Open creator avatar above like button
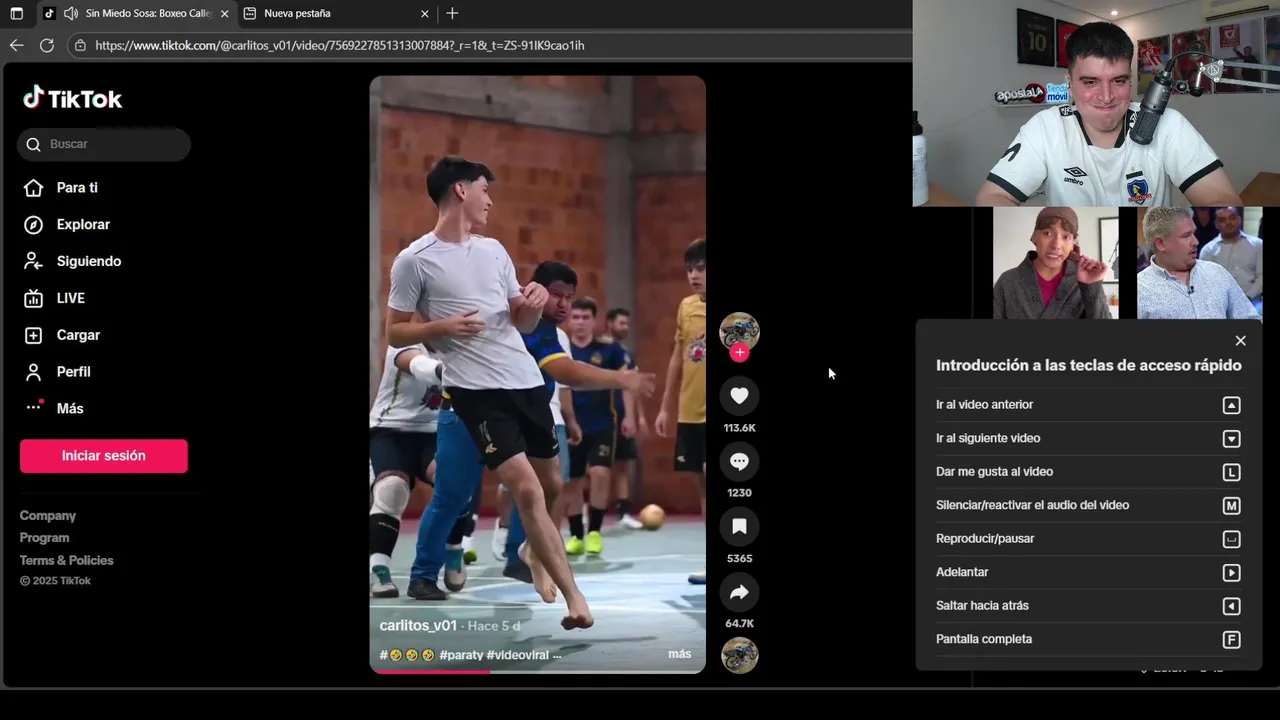This screenshot has height=720, width=1280. 739,331
